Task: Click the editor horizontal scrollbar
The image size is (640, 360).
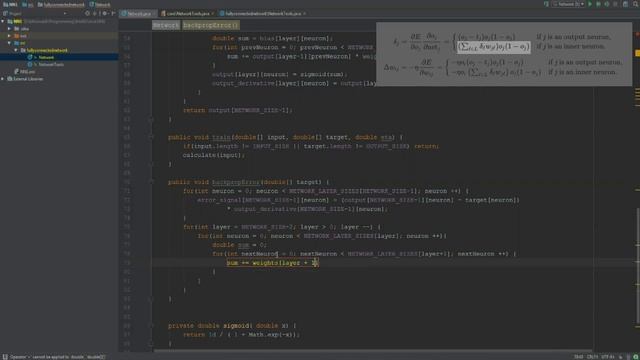Action: pos(373,351)
